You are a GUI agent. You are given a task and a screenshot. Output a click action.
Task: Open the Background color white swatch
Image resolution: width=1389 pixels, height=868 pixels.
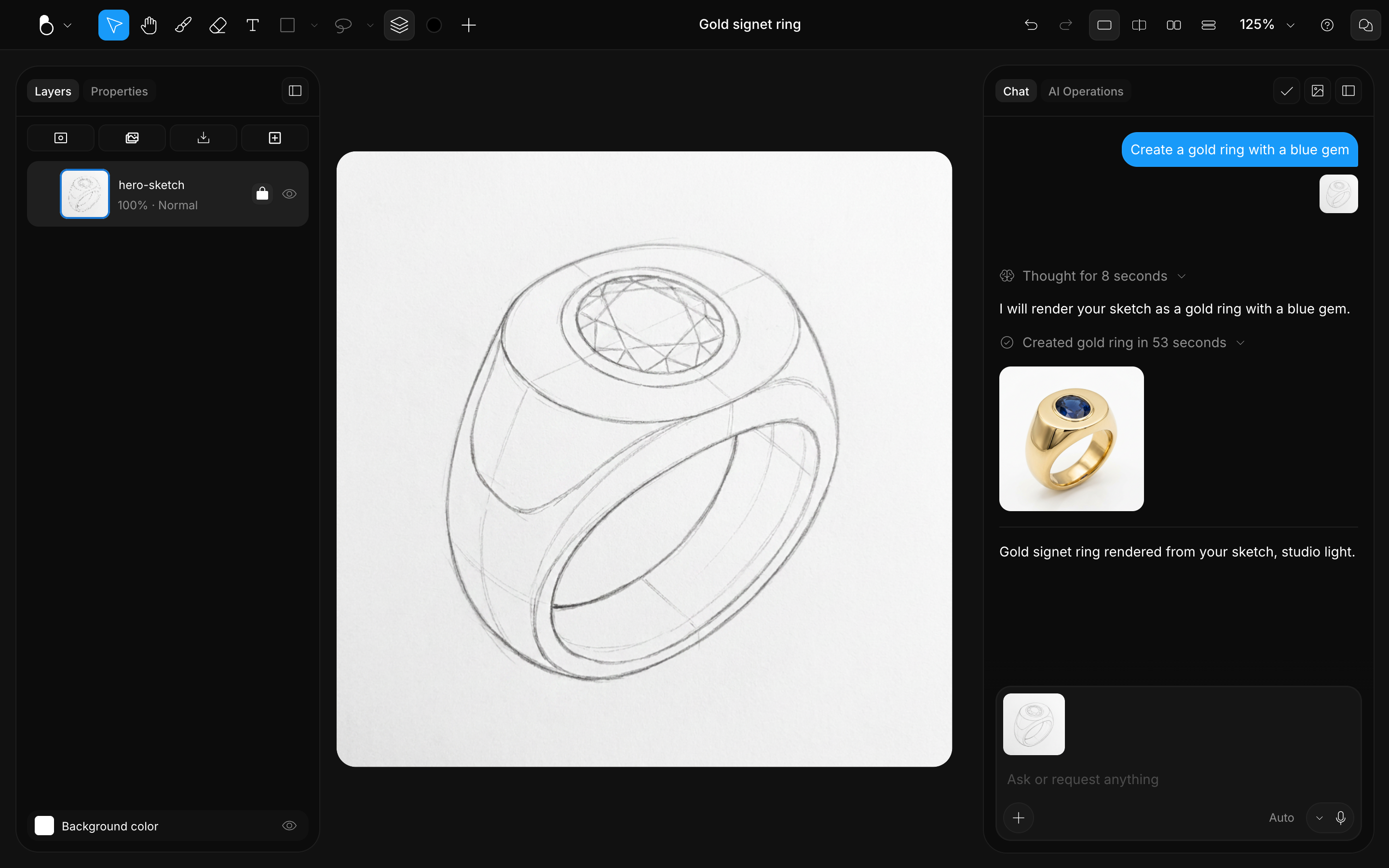(44, 826)
